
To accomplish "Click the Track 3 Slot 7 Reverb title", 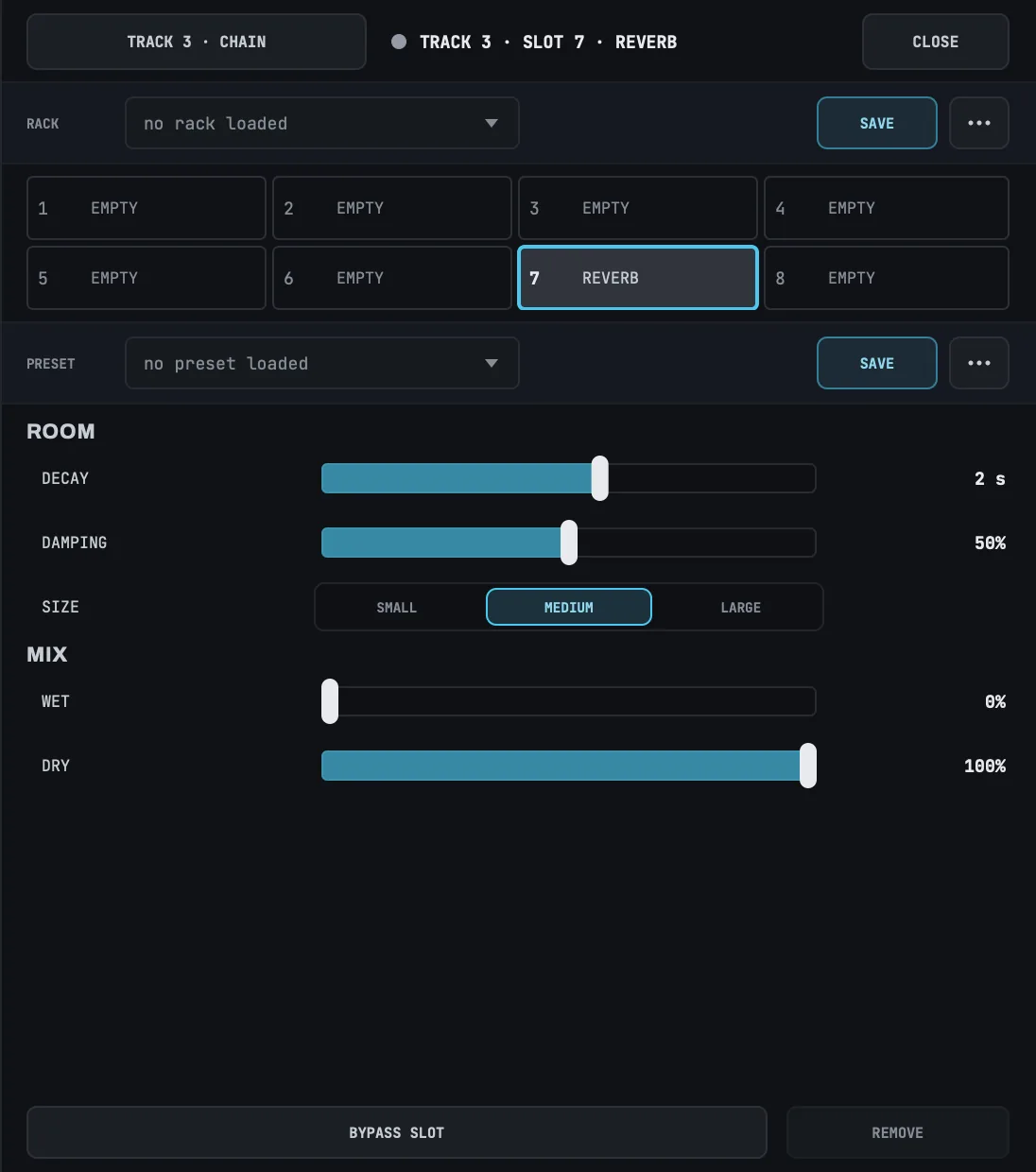I will point(548,42).
